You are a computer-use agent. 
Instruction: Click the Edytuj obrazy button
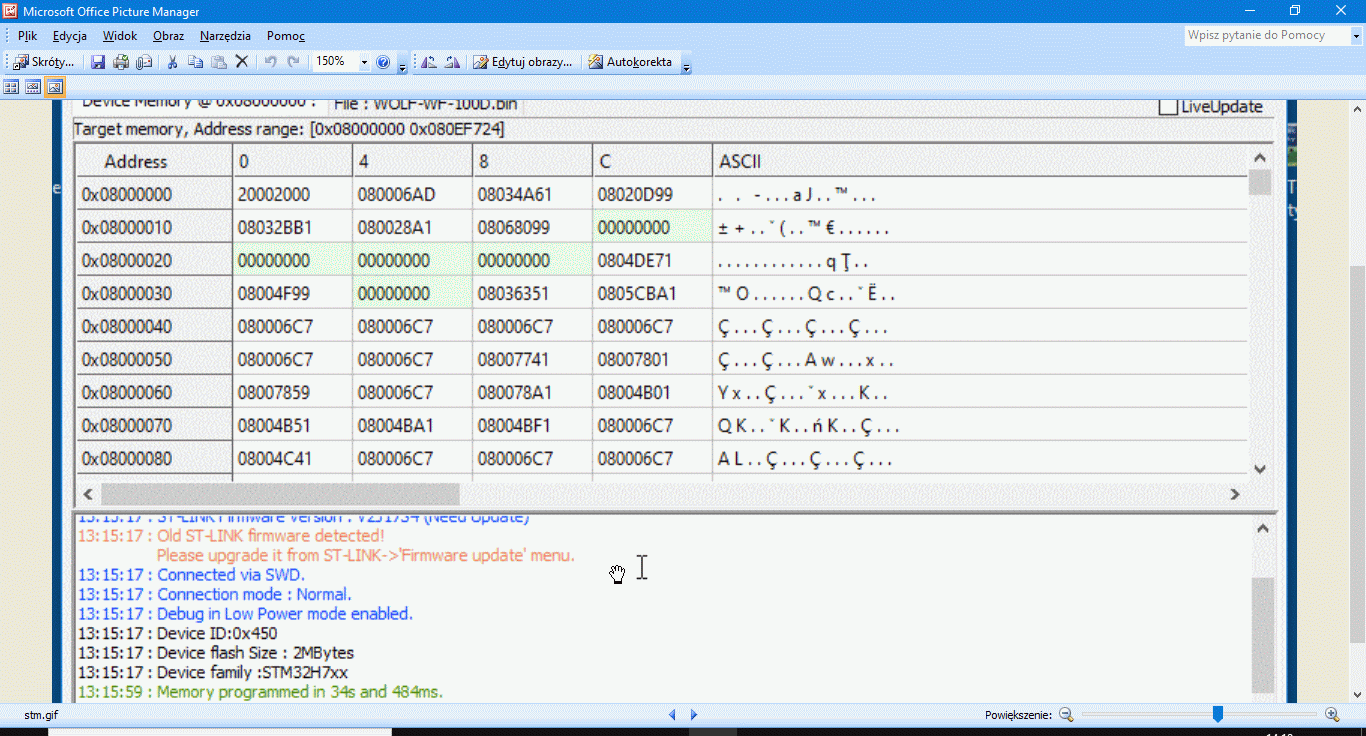coord(523,62)
